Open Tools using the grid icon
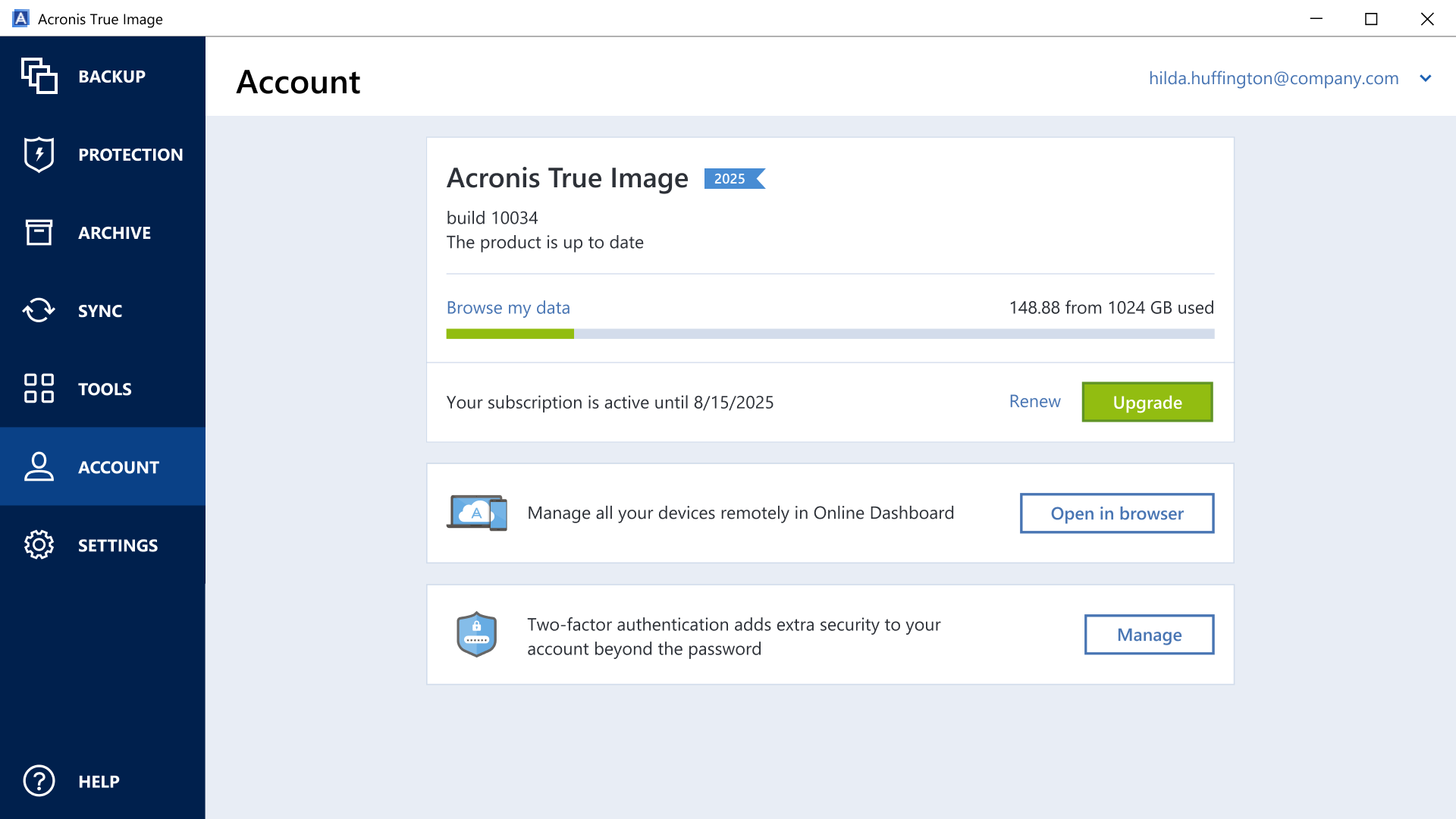This screenshot has height=819, width=1456. click(39, 388)
